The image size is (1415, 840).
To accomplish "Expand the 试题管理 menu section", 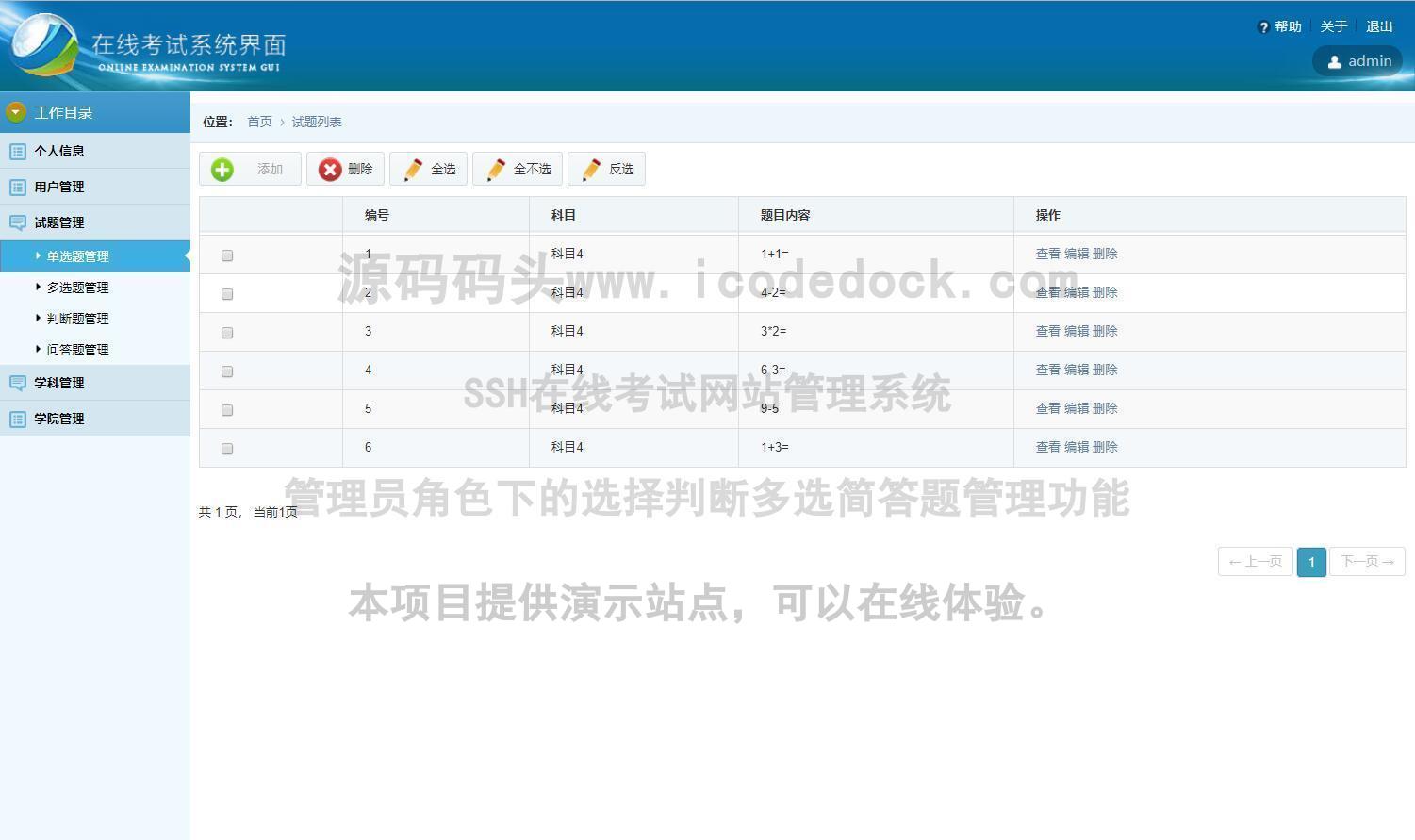I will [95, 222].
